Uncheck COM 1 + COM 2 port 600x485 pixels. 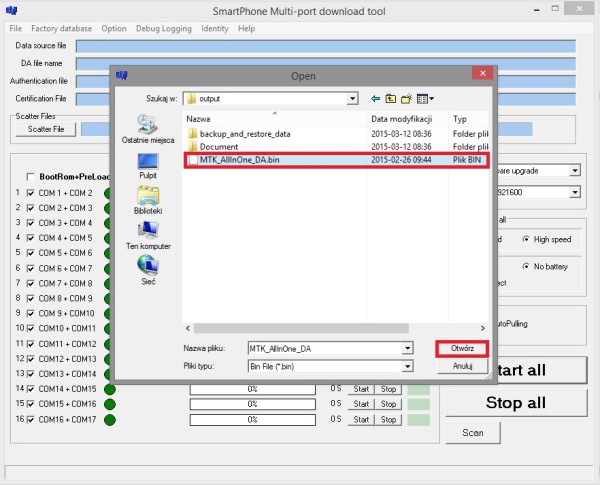pyautogui.click(x=30, y=193)
